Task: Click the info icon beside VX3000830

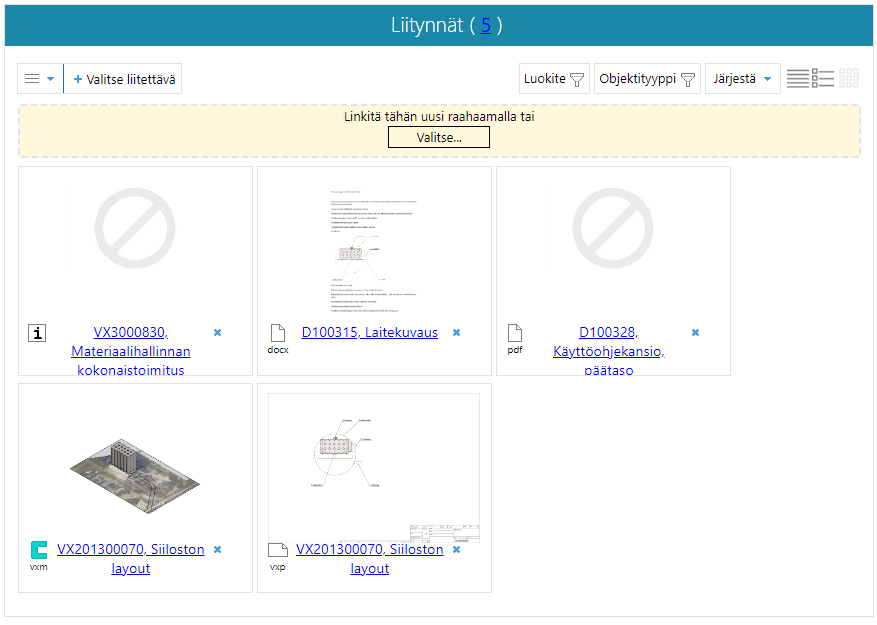Action: [37, 334]
